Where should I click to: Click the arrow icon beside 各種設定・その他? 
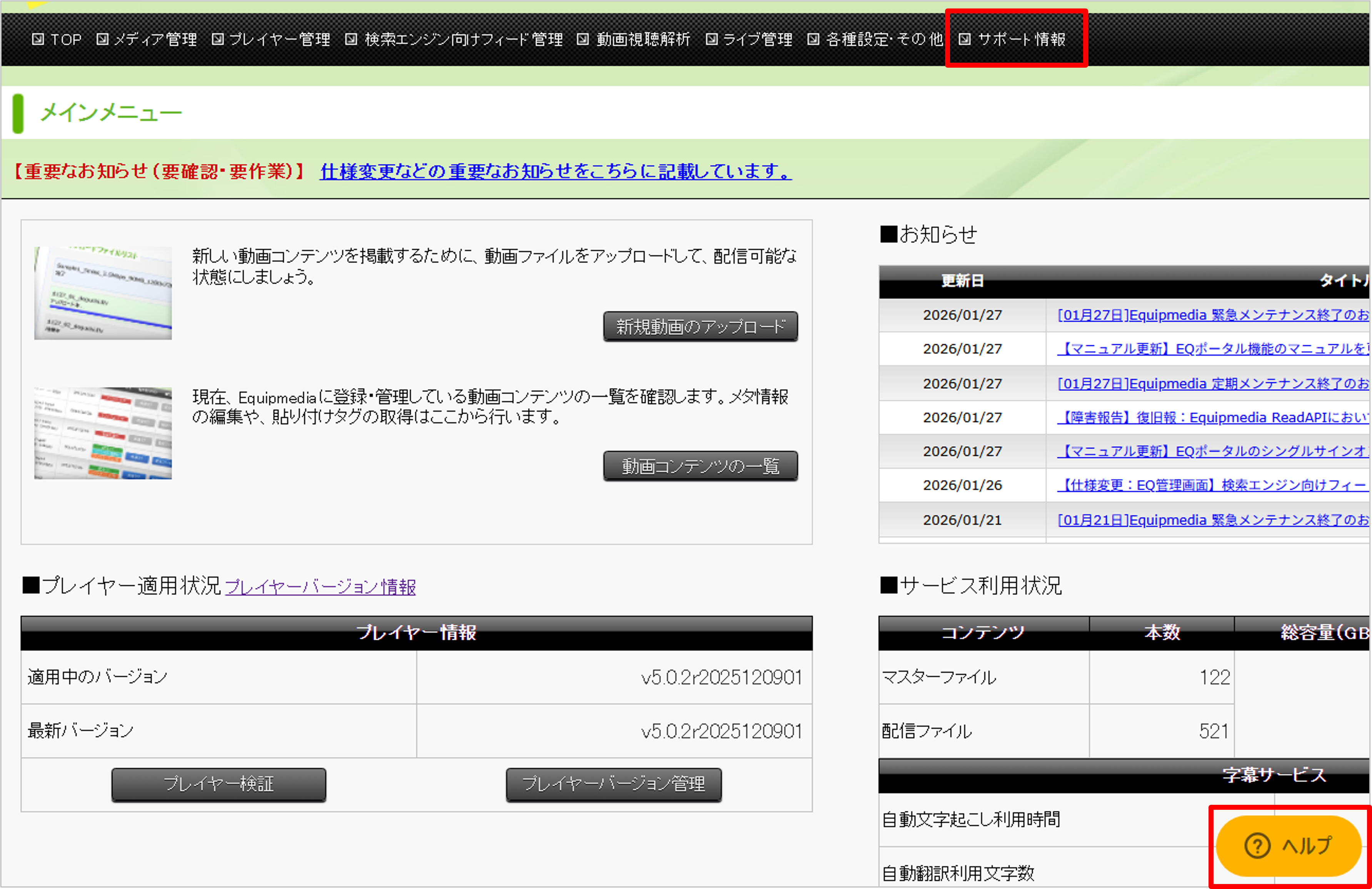pyautogui.click(x=814, y=39)
